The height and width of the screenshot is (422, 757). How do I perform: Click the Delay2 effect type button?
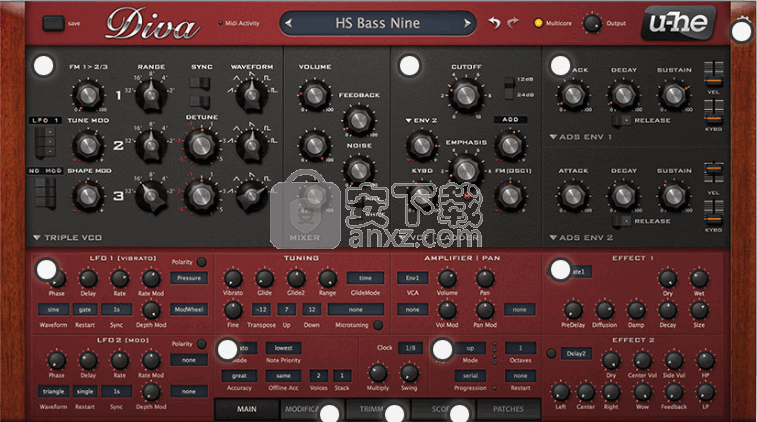coord(575,353)
